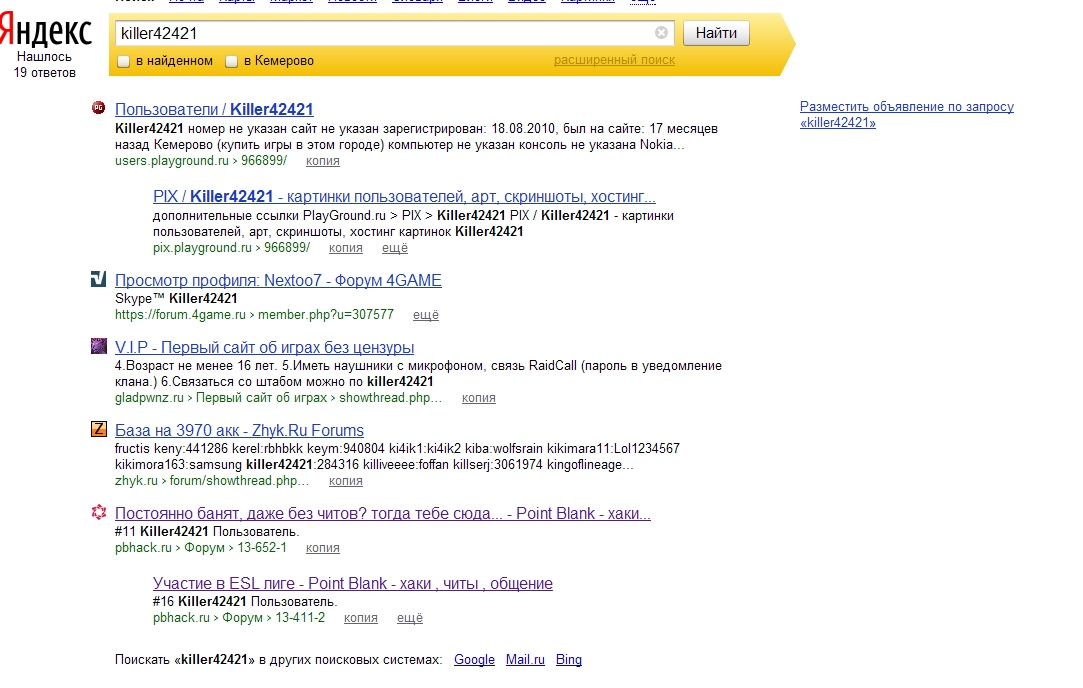Toggle the "в Кемерово" checkbox

tap(232, 62)
